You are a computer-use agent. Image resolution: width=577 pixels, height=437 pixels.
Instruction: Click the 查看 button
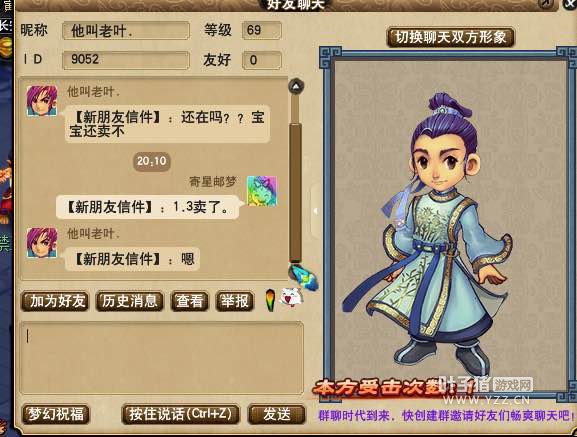pos(190,302)
